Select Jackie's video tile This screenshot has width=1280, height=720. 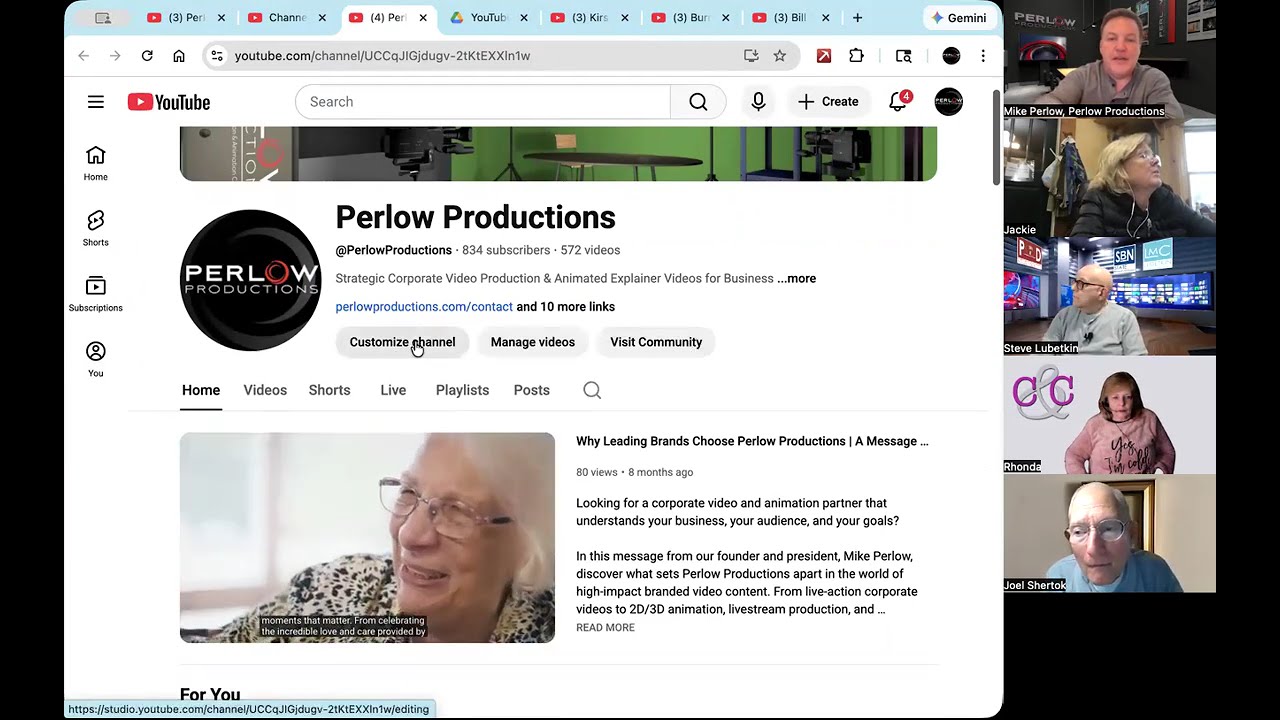coord(1110,178)
